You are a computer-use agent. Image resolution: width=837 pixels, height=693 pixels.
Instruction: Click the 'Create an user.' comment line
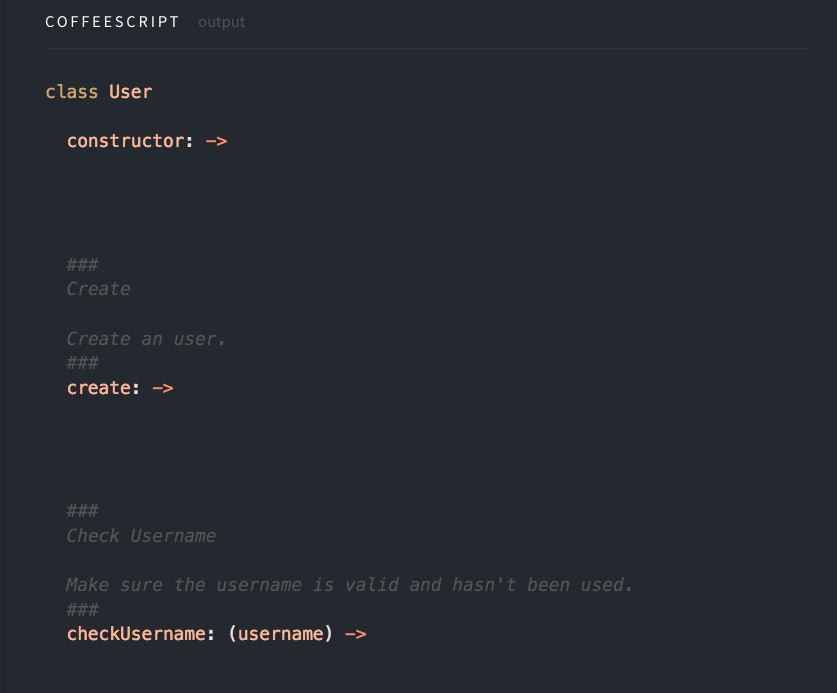point(146,338)
